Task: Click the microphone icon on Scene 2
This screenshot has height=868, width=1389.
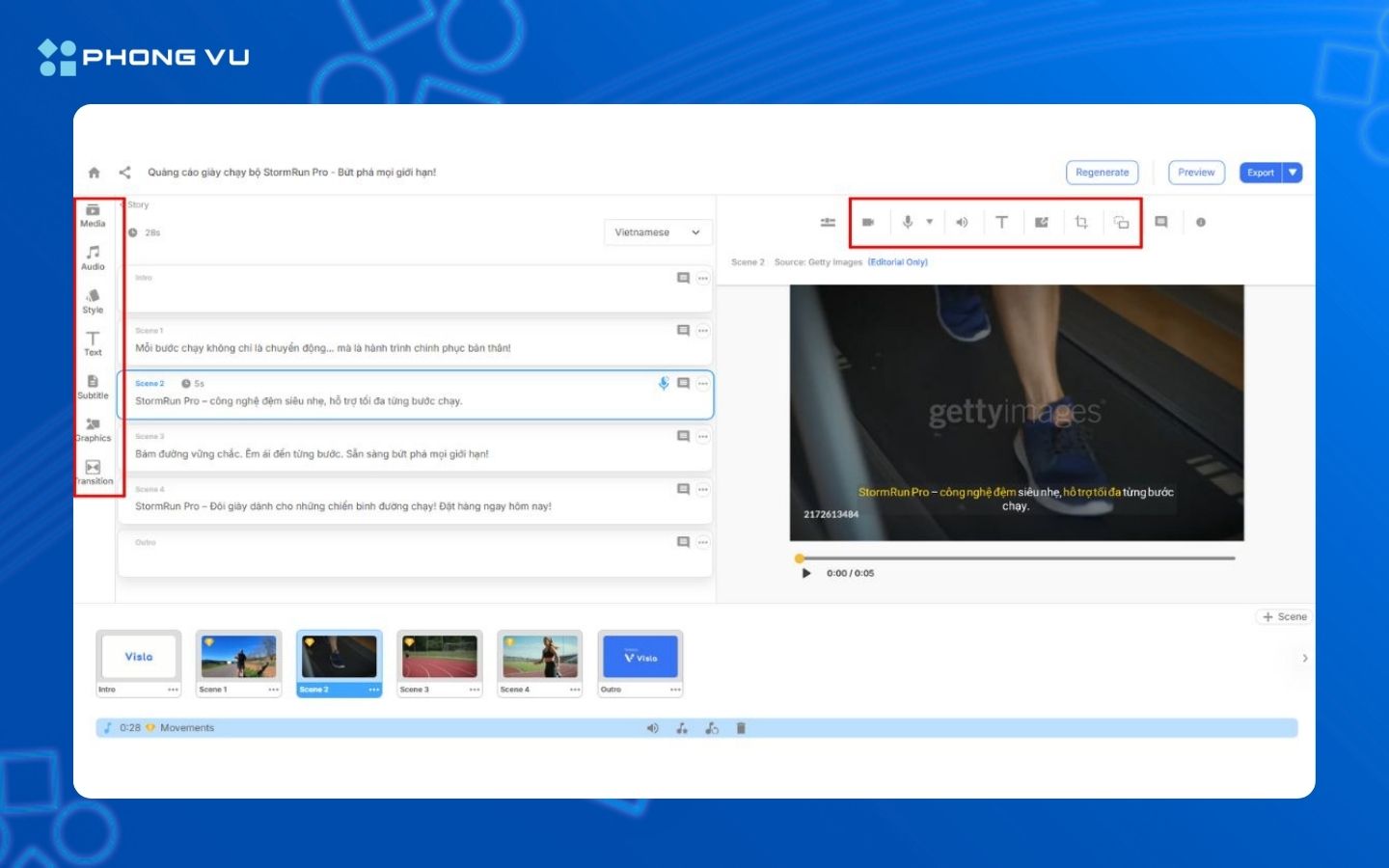Action: (663, 383)
